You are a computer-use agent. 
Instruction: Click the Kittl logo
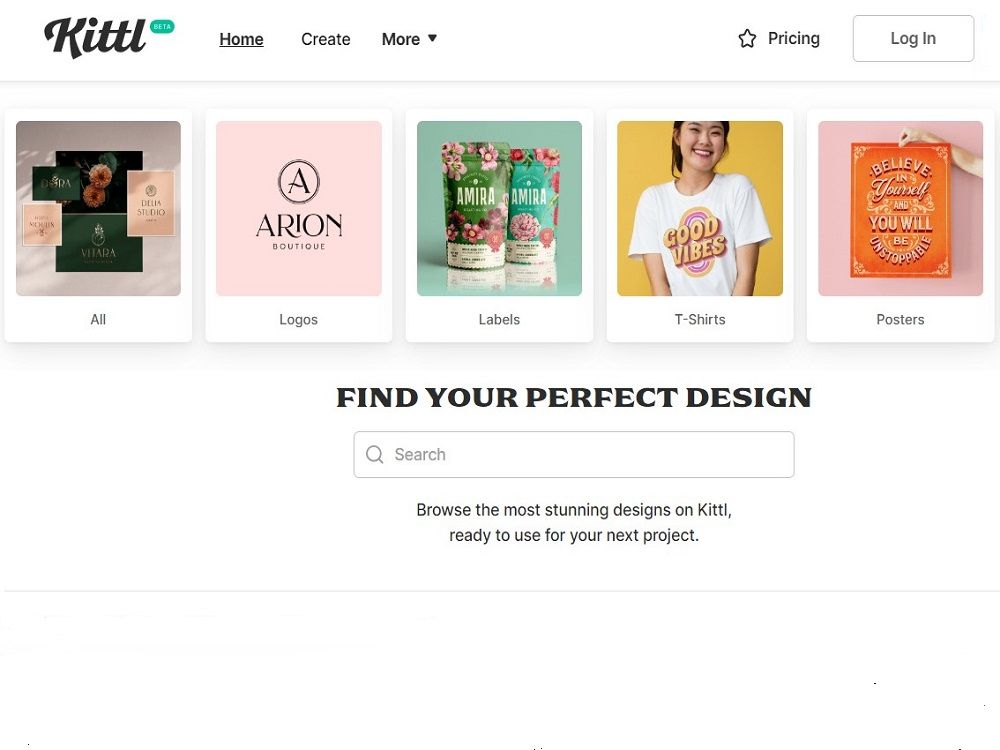tap(95, 38)
